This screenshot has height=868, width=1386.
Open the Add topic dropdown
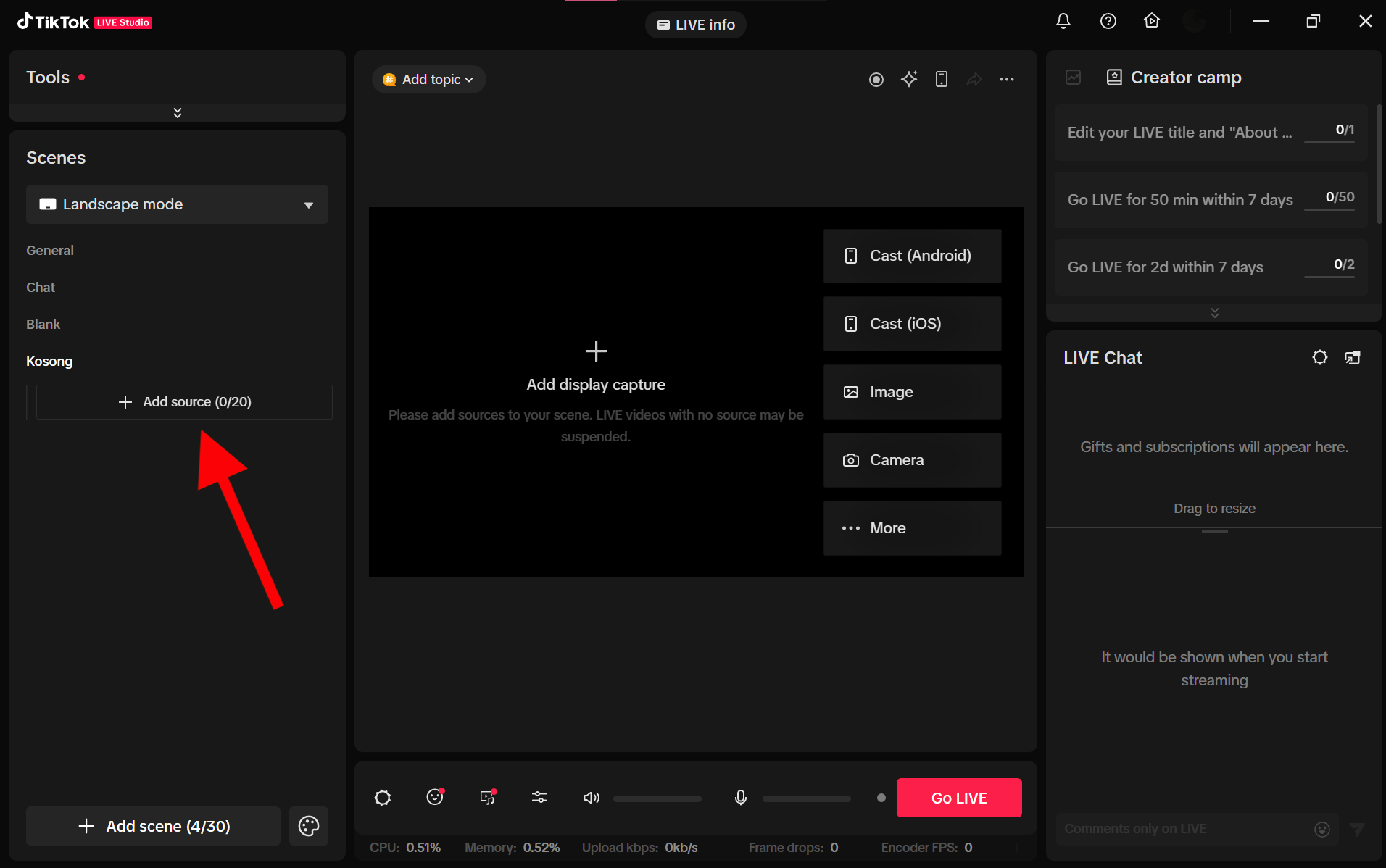(429, 80)
